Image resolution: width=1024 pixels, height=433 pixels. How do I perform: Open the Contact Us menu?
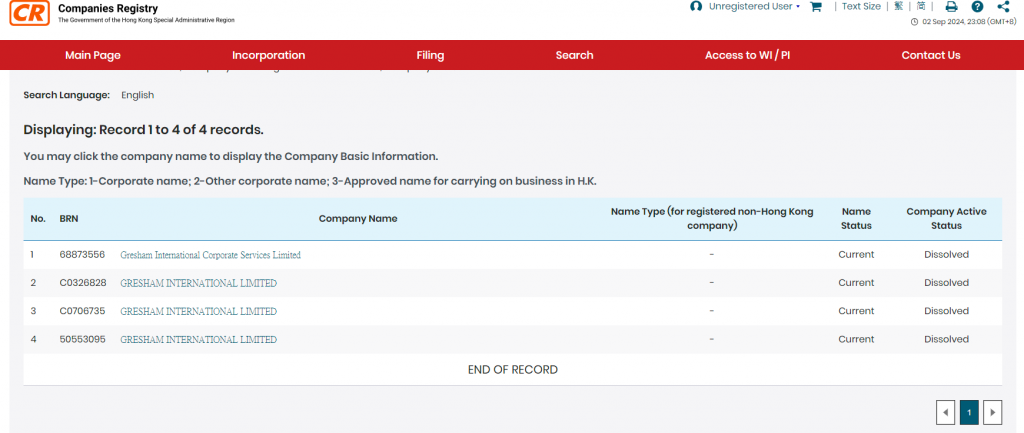tap(931, 56)
